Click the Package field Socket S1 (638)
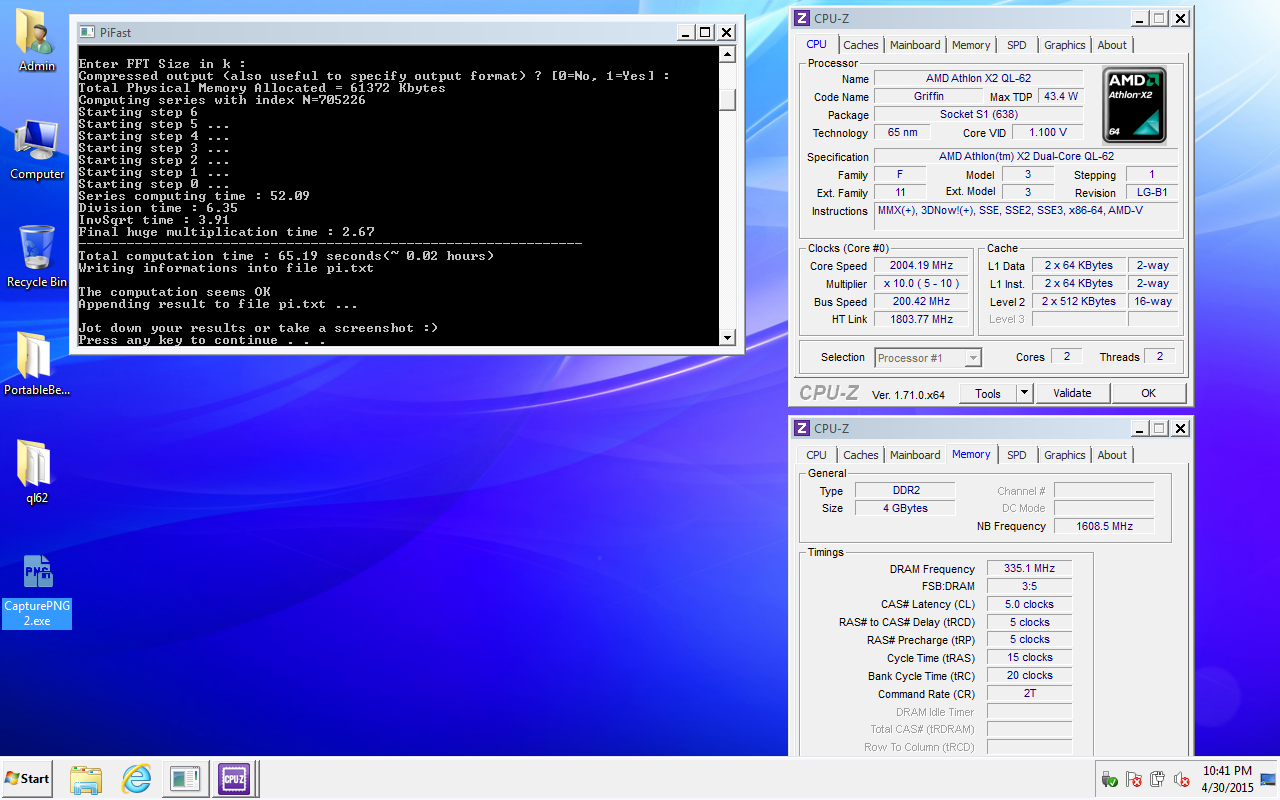1280x800 pixels. (x=978, y=115)
